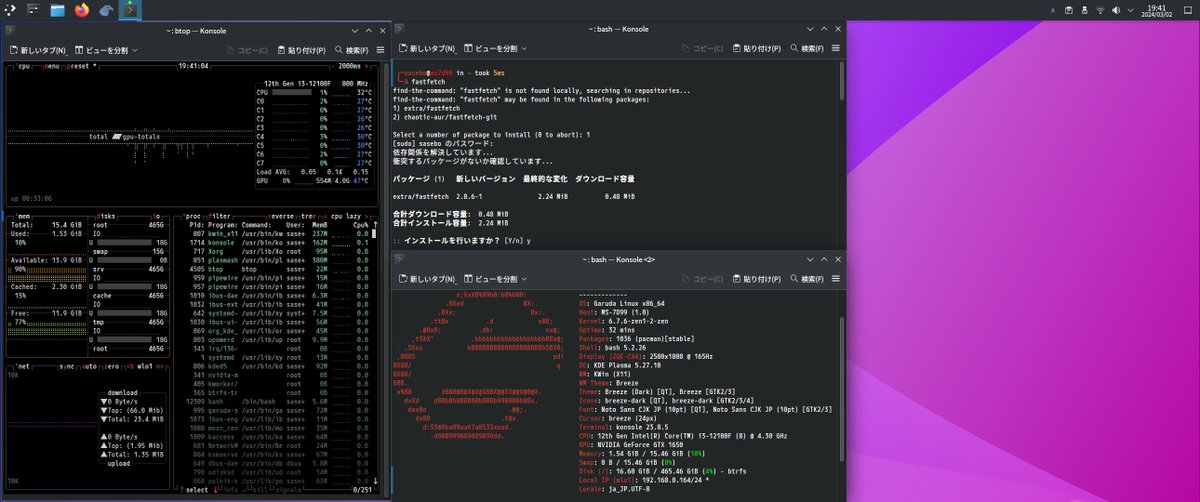Click btop filter option in proc box

click(x=220, y=215)
